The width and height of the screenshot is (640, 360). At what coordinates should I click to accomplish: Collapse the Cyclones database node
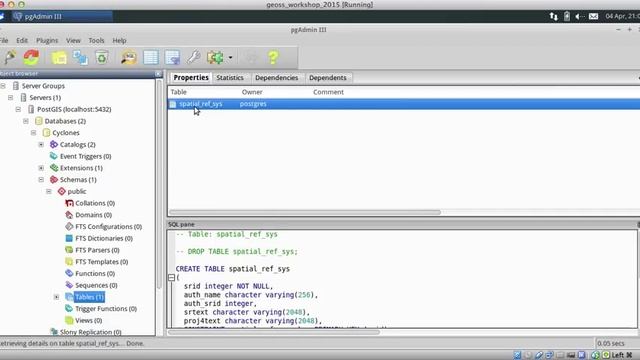[x=34, y=133]
